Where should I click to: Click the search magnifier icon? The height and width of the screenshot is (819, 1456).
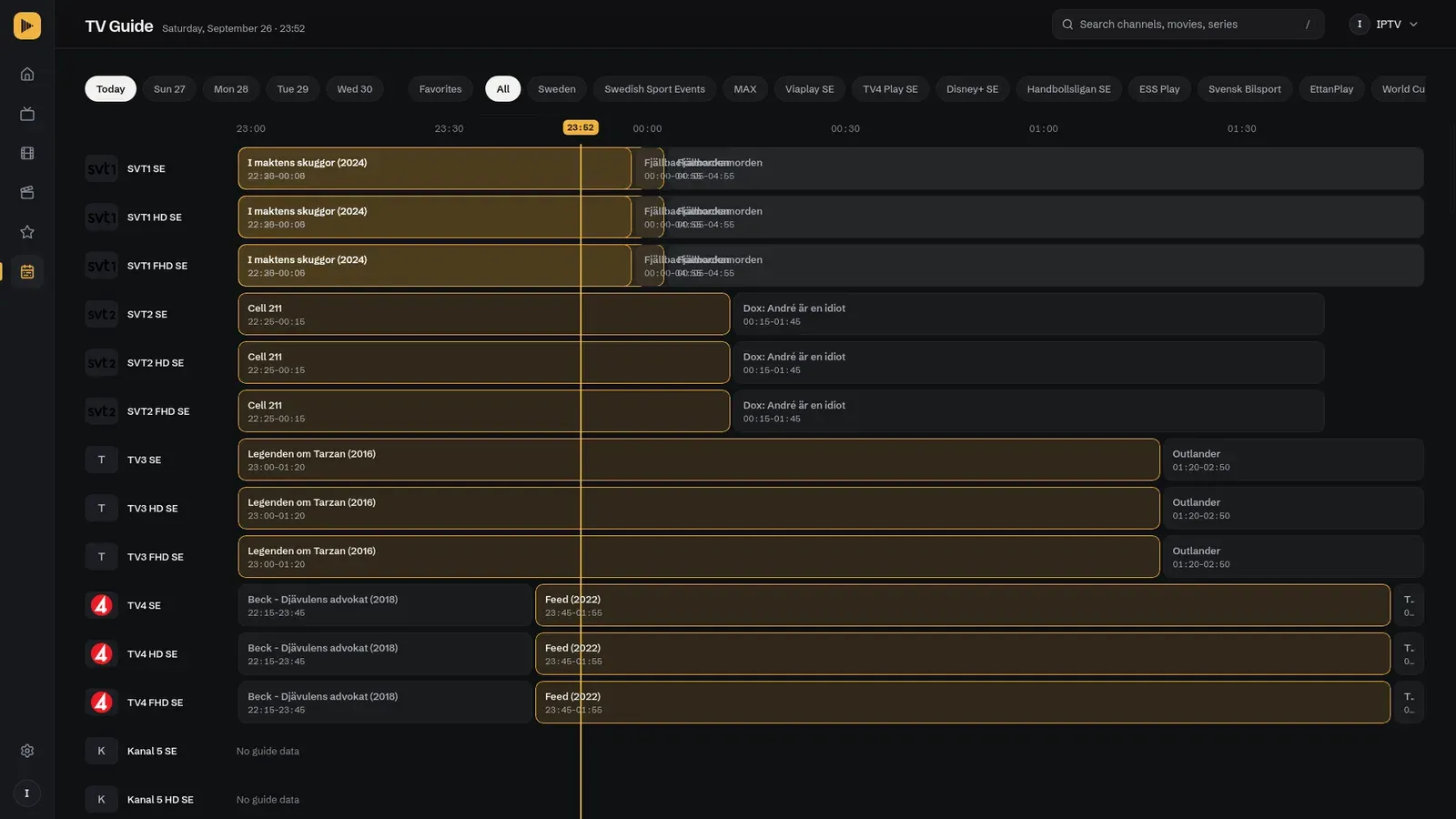pyautogui.click(x=1067, y=25)
